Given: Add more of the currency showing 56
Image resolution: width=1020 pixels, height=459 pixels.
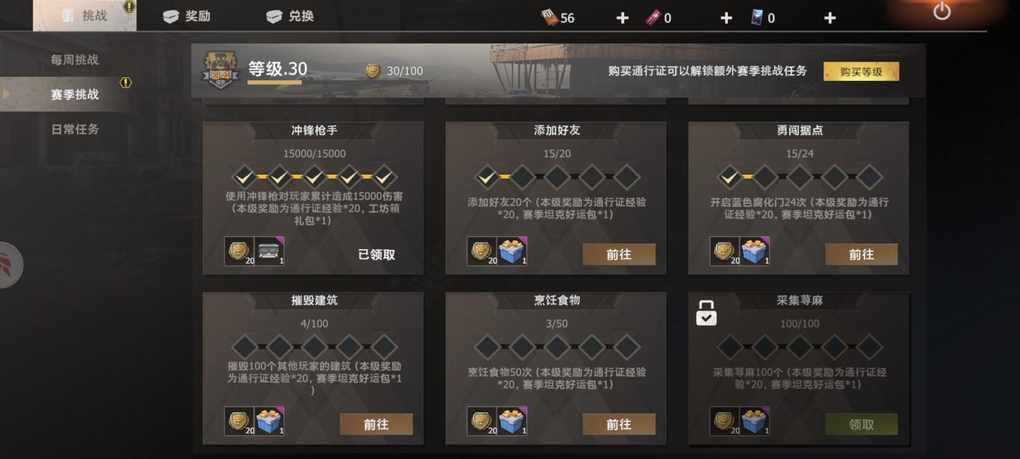Looking at the screenshot, I should (x=622, y=18).
